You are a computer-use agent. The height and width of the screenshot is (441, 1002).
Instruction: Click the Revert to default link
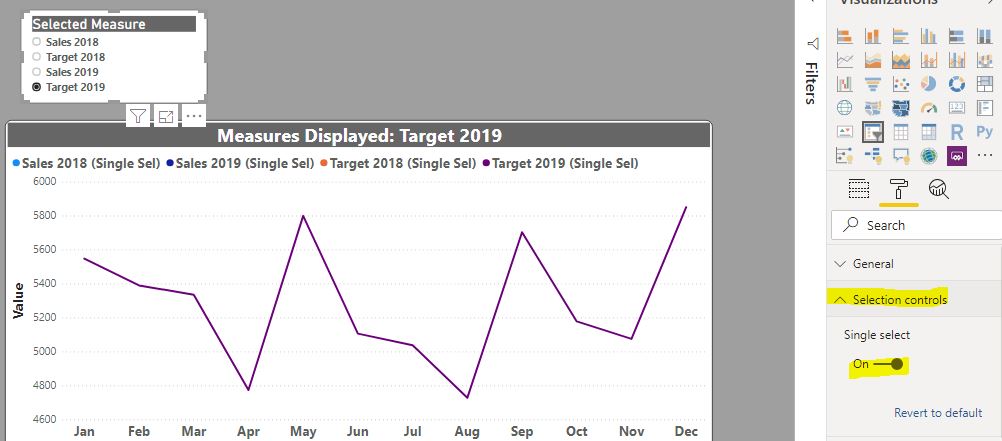[937, 413]
